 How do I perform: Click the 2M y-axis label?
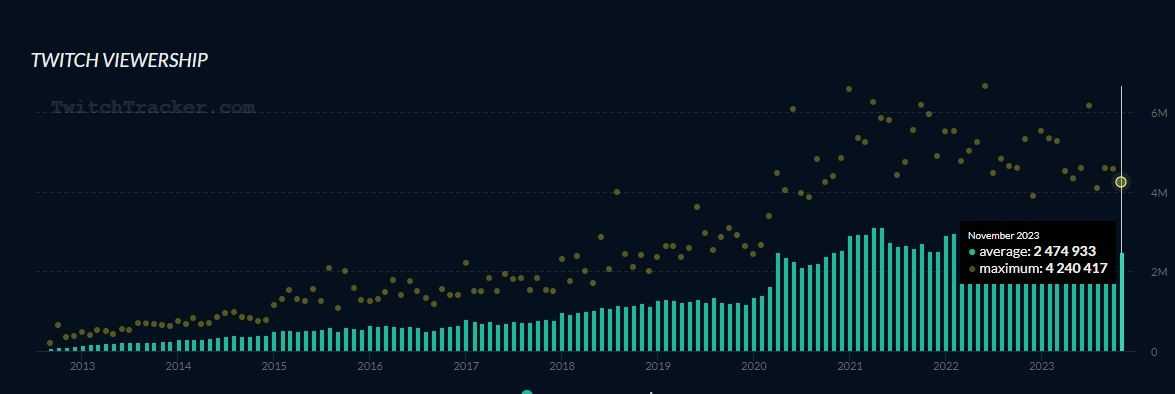1159,272
